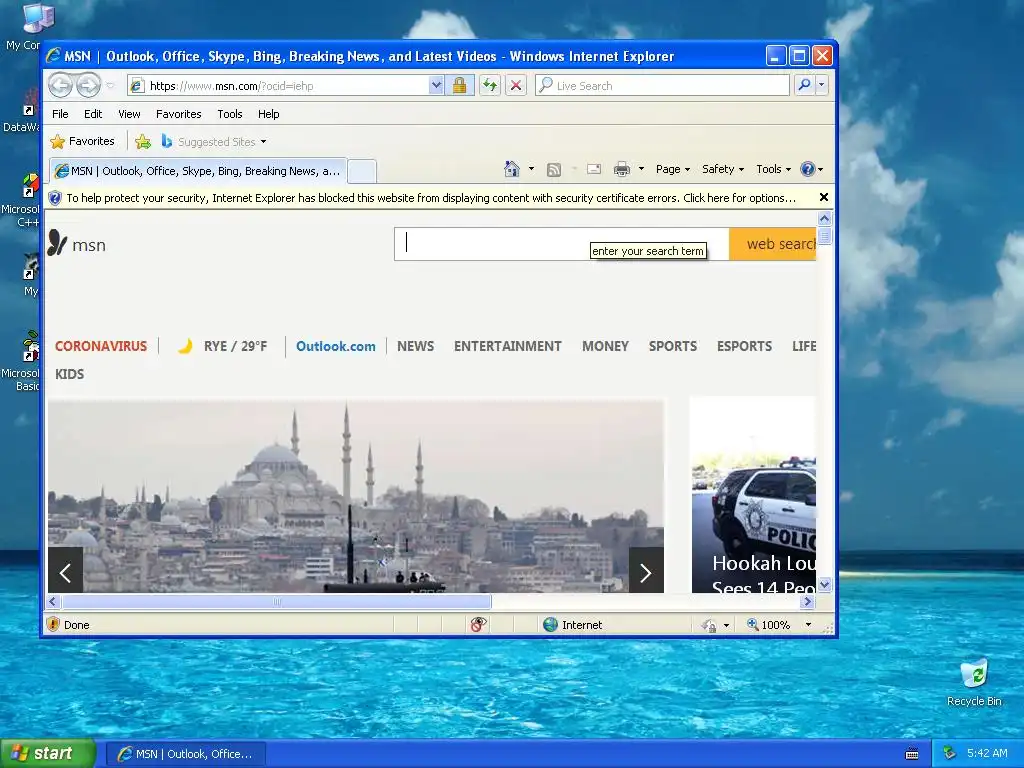Click the MSN taskbar button
Screen dimensions: 1024x768
(186, 754)
